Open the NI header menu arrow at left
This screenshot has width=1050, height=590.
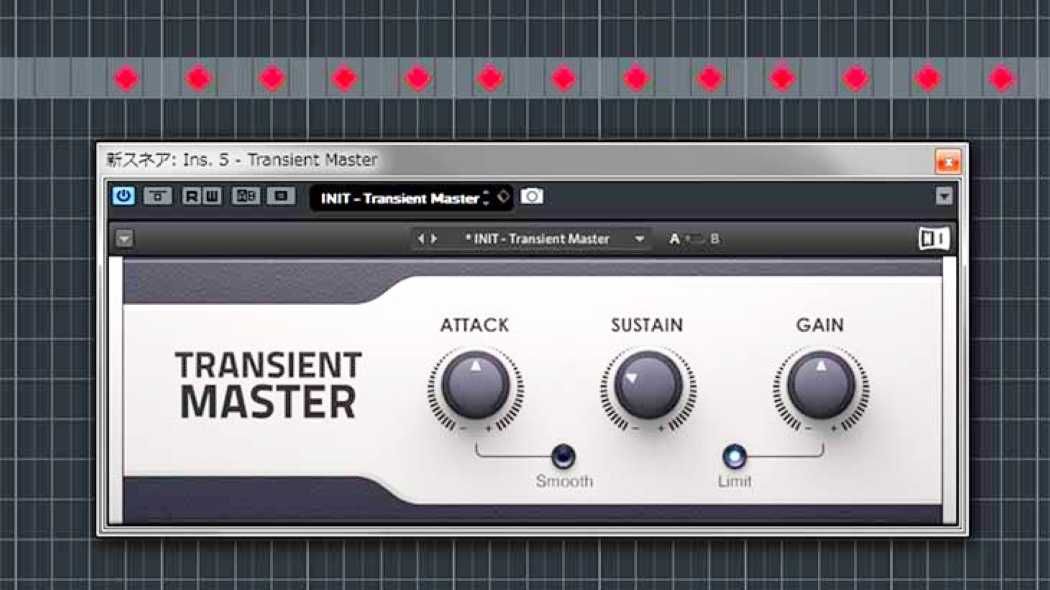click(125, 238)
